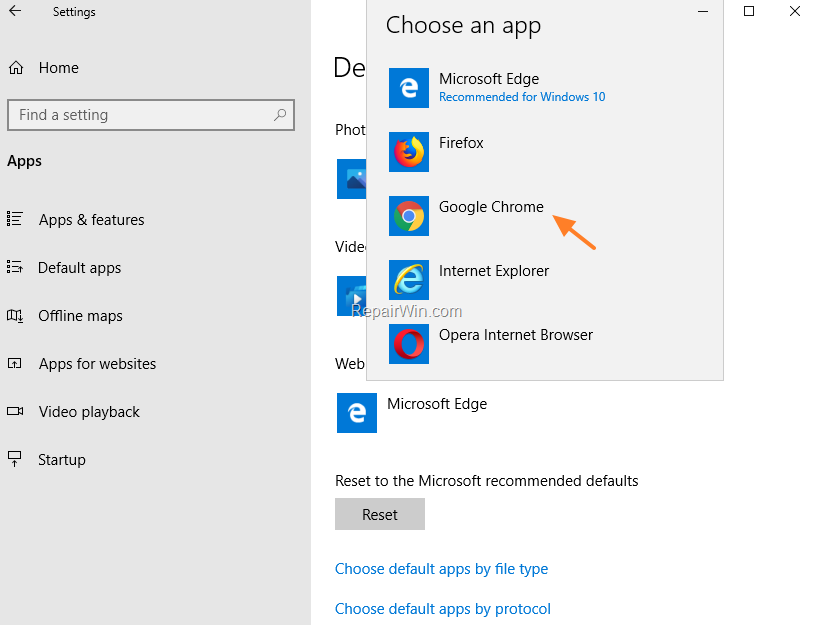
Task: Click the Startup sidebar icon
Action: (15, 459)
